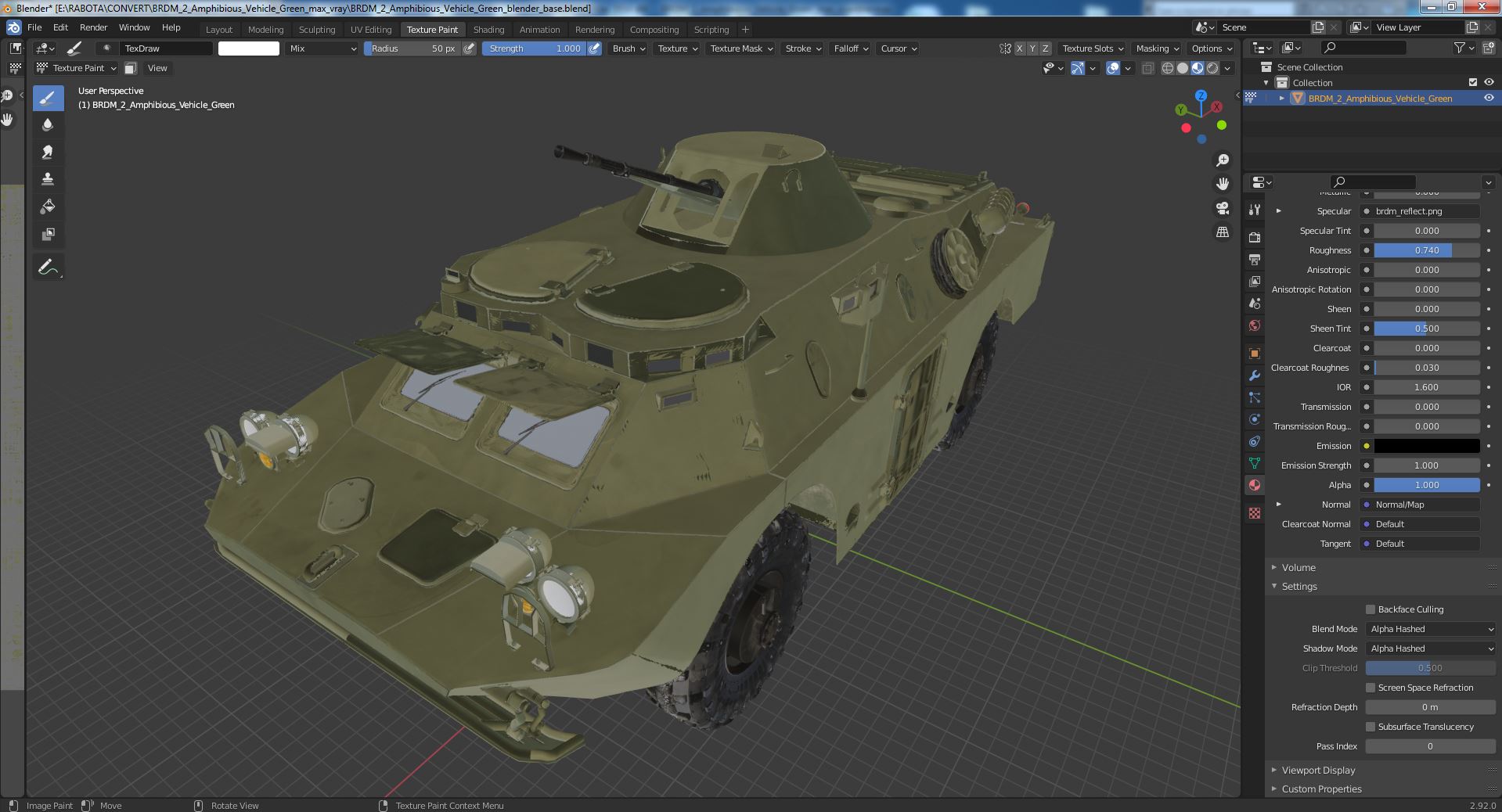Click the viewport zoom magnifier icon
The height and width of the screenshot is (812, 1502).
coord(1222,160)
